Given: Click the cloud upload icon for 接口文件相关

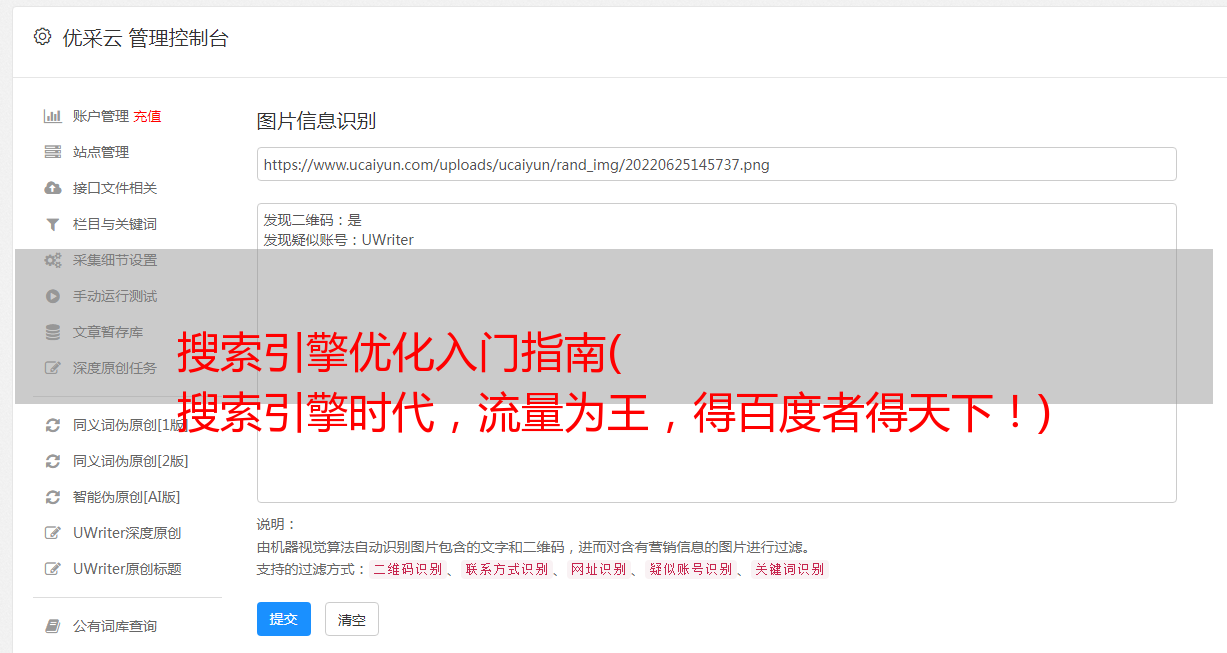Looking at the screenshot, I should pyautogui.click(x=53, y=188).
